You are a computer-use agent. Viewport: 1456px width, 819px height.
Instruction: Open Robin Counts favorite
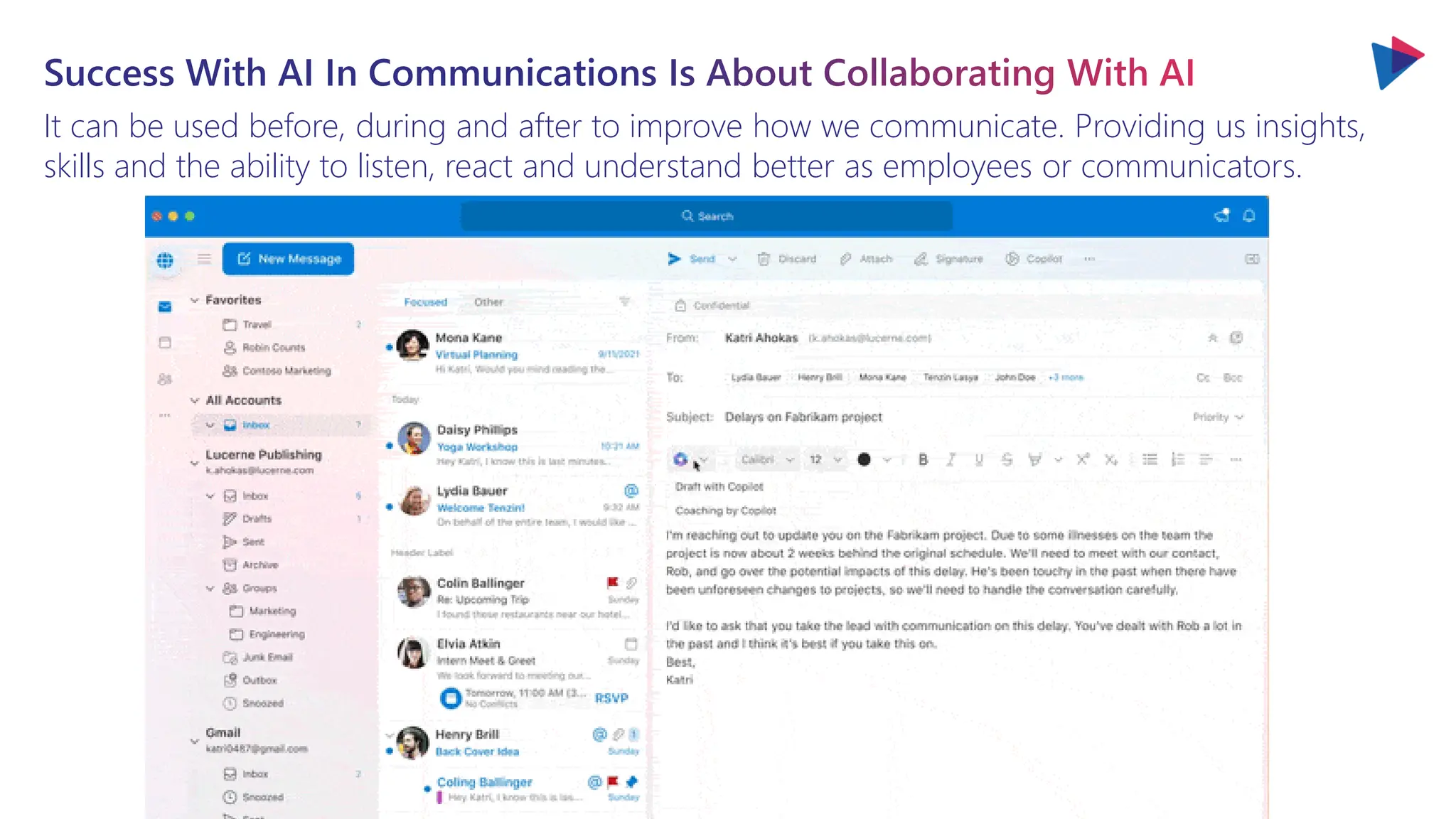[274, 348]
